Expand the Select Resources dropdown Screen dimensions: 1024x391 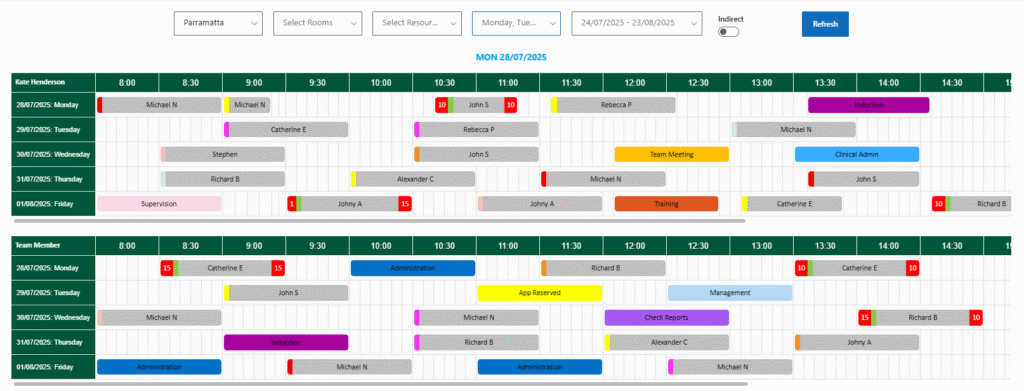[417, 23]
